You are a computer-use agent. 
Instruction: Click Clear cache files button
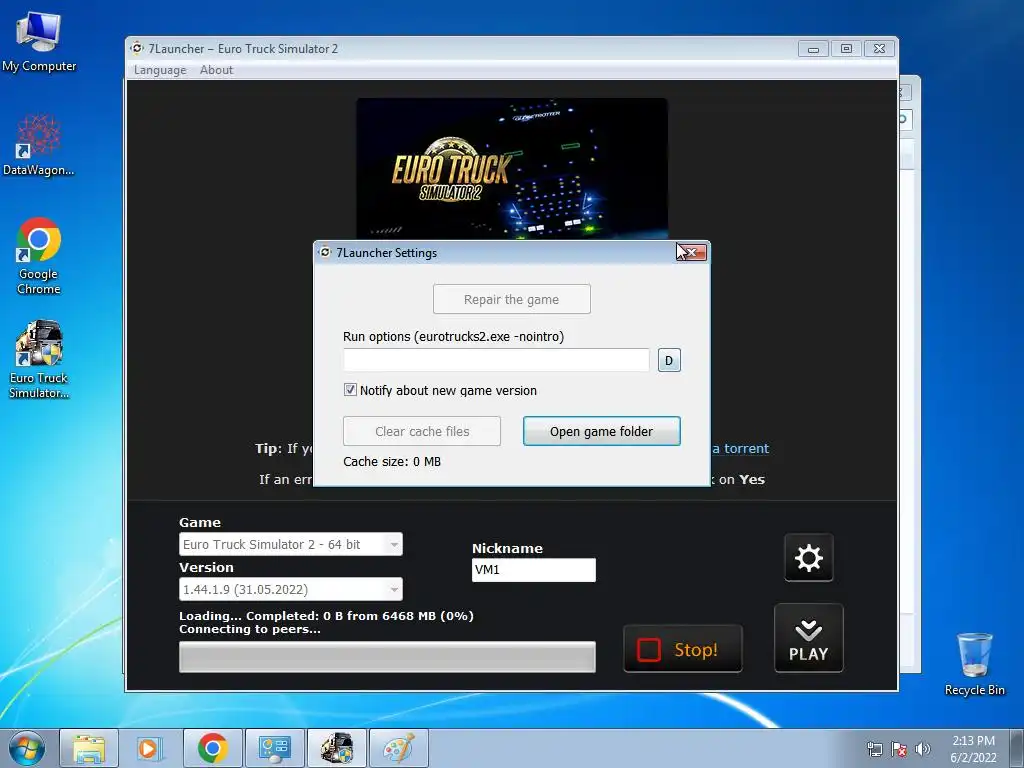pos(422,431)
